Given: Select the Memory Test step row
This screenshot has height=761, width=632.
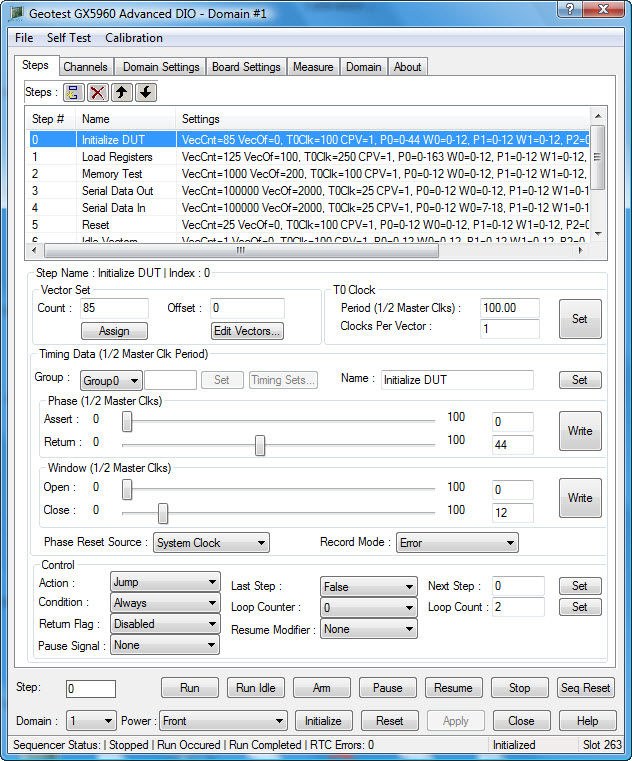Looking at the screenshot, I should [x=309, y=174].
